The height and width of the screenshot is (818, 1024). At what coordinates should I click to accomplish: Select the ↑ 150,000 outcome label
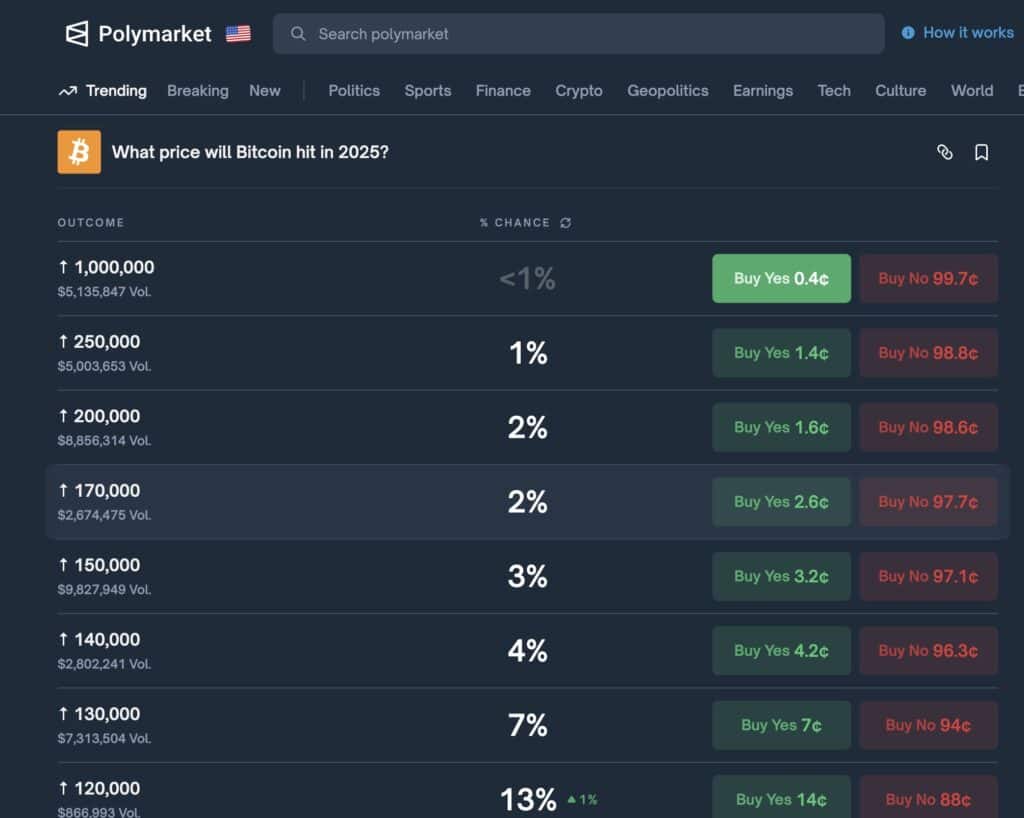coord(99,565)
